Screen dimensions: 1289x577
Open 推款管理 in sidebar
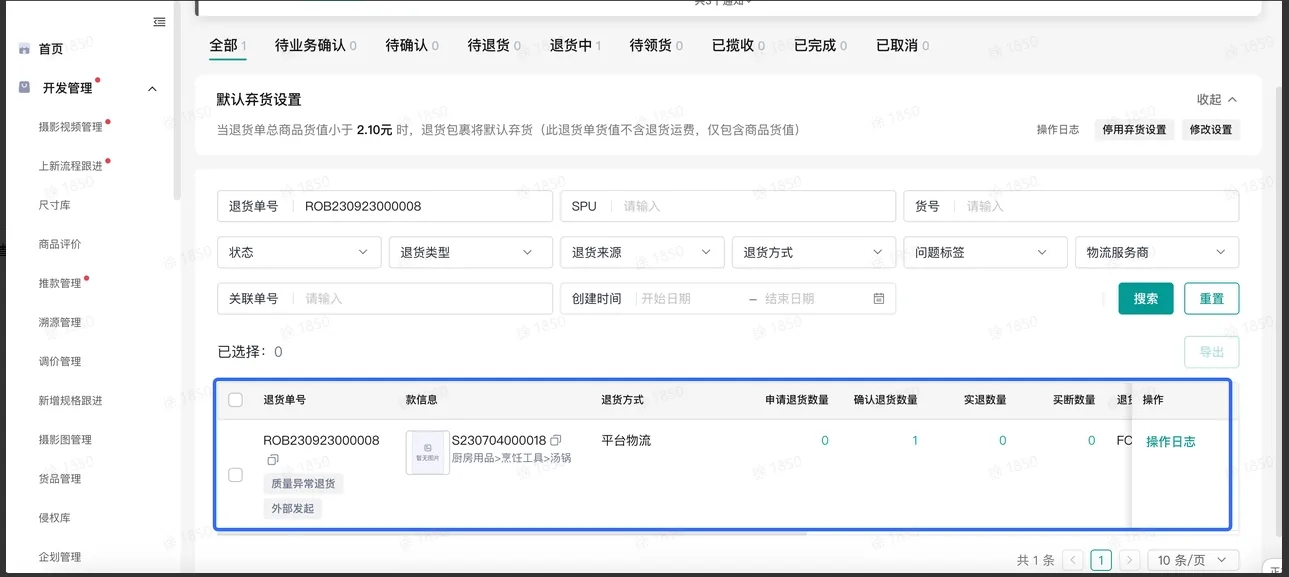click(60, 283)
